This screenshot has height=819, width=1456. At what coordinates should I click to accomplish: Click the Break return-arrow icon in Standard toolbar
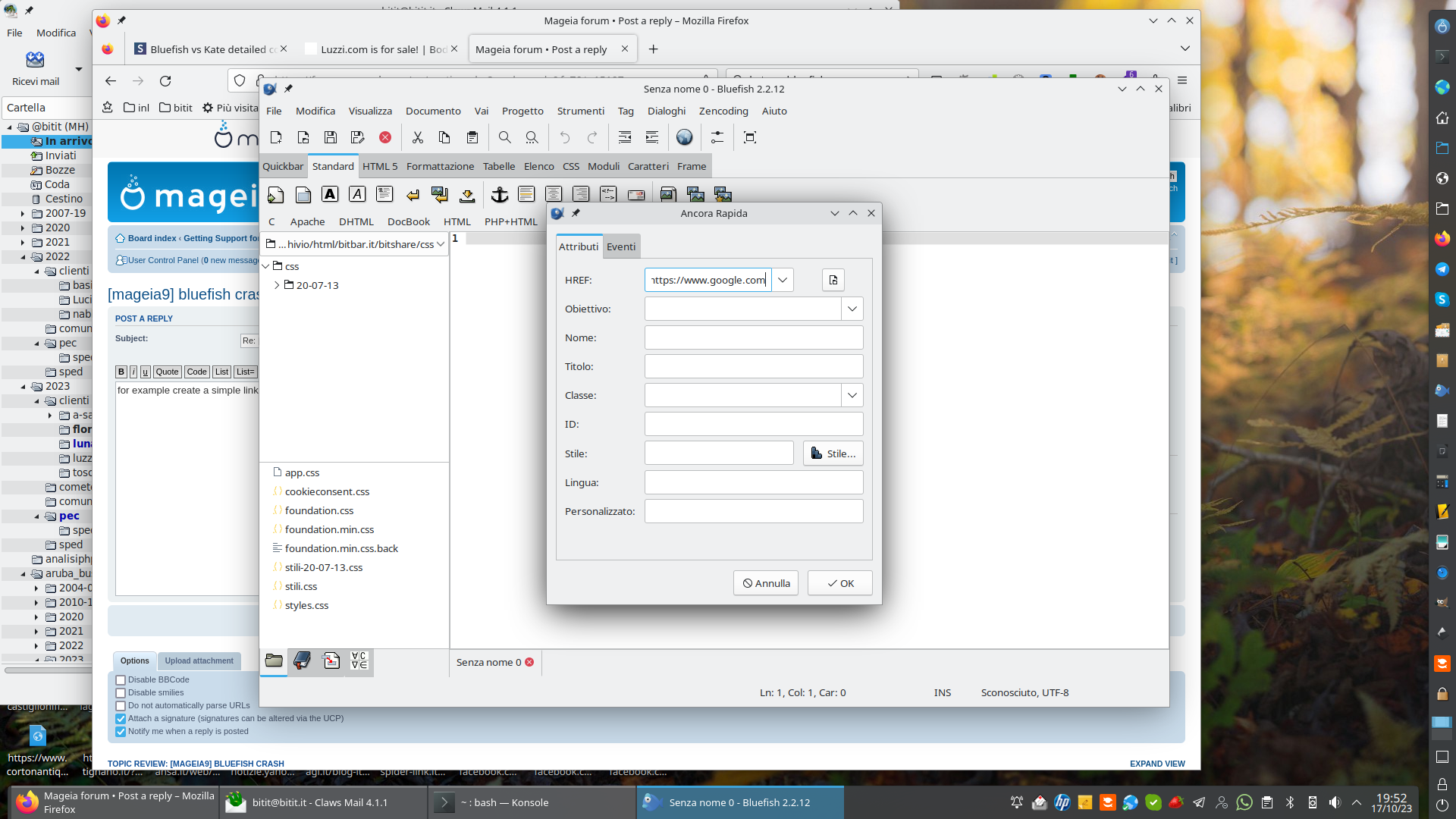tap(412, 194)
